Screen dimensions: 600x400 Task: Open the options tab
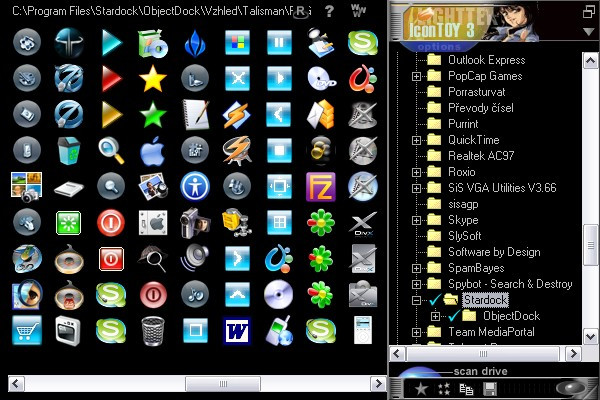coord(439,47)
